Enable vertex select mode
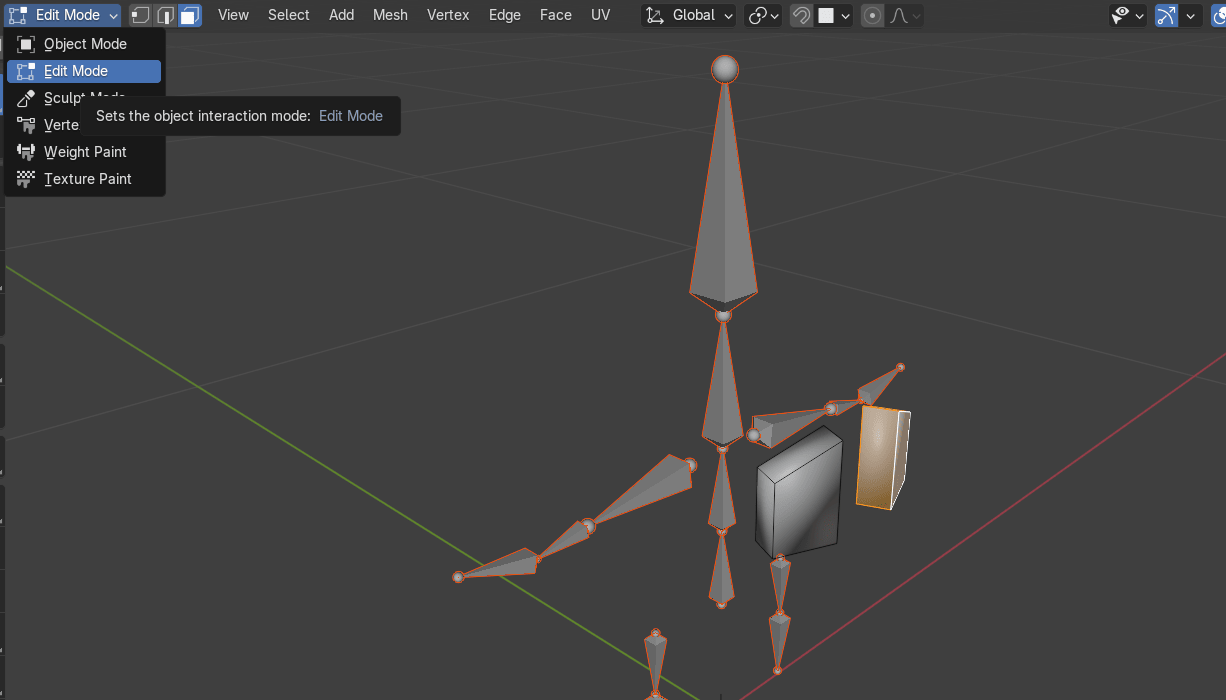Viewport: 1226px width, 700px height. tap(141, 15)
